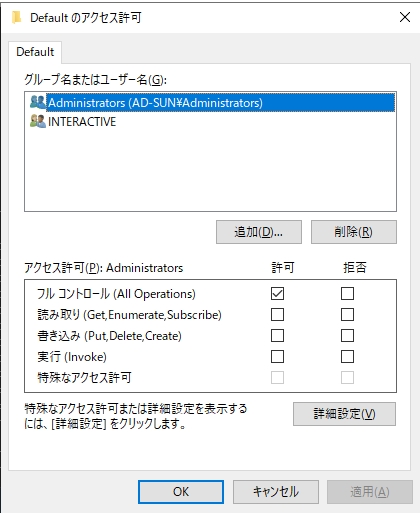Click the キャンセル button
Image resolution: width=420 pixels, height=513 pixels.
tap(276, 492)
